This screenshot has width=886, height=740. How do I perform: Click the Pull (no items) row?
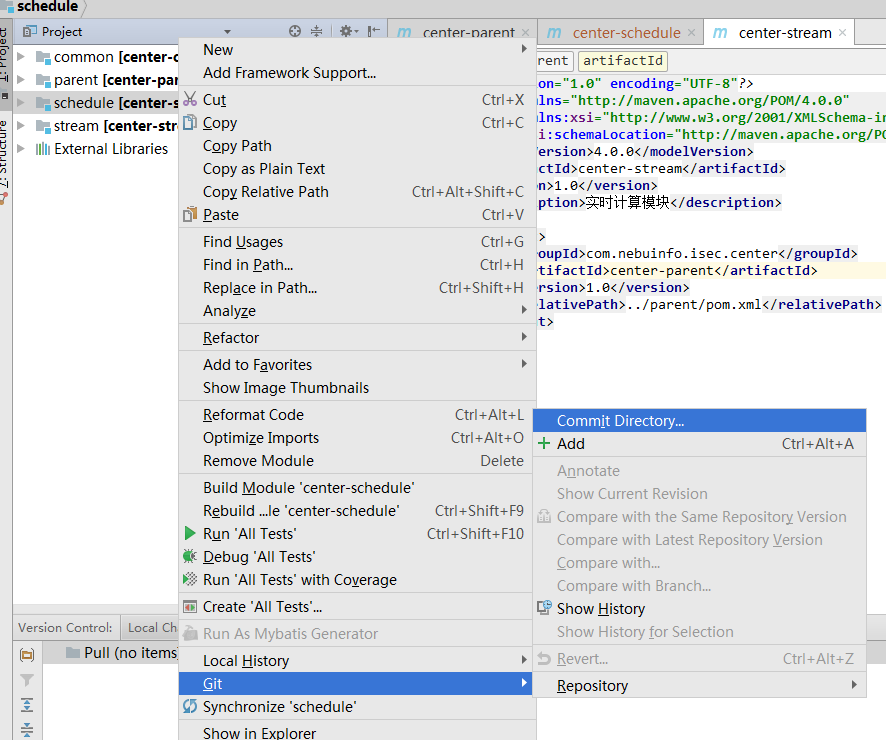[111, 652]
